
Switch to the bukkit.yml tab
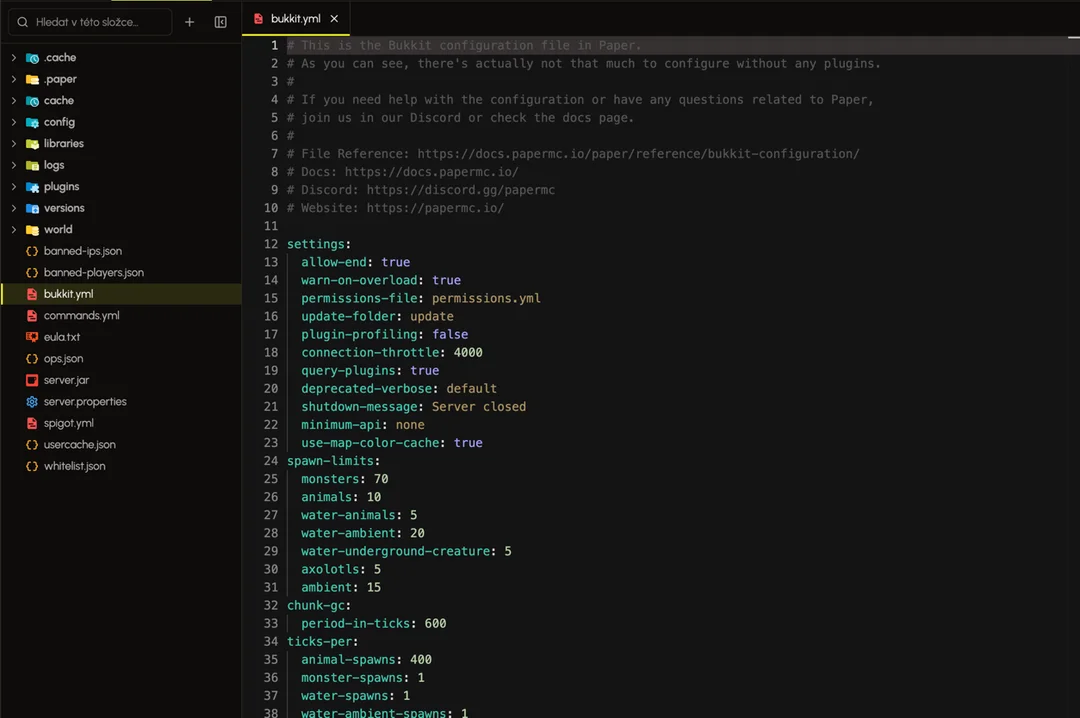pos(295,19)
